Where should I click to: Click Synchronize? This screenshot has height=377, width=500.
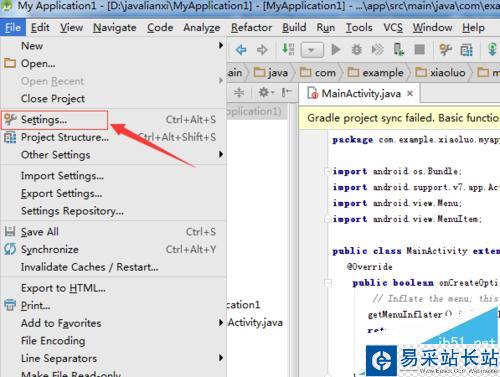coord(113,250)
